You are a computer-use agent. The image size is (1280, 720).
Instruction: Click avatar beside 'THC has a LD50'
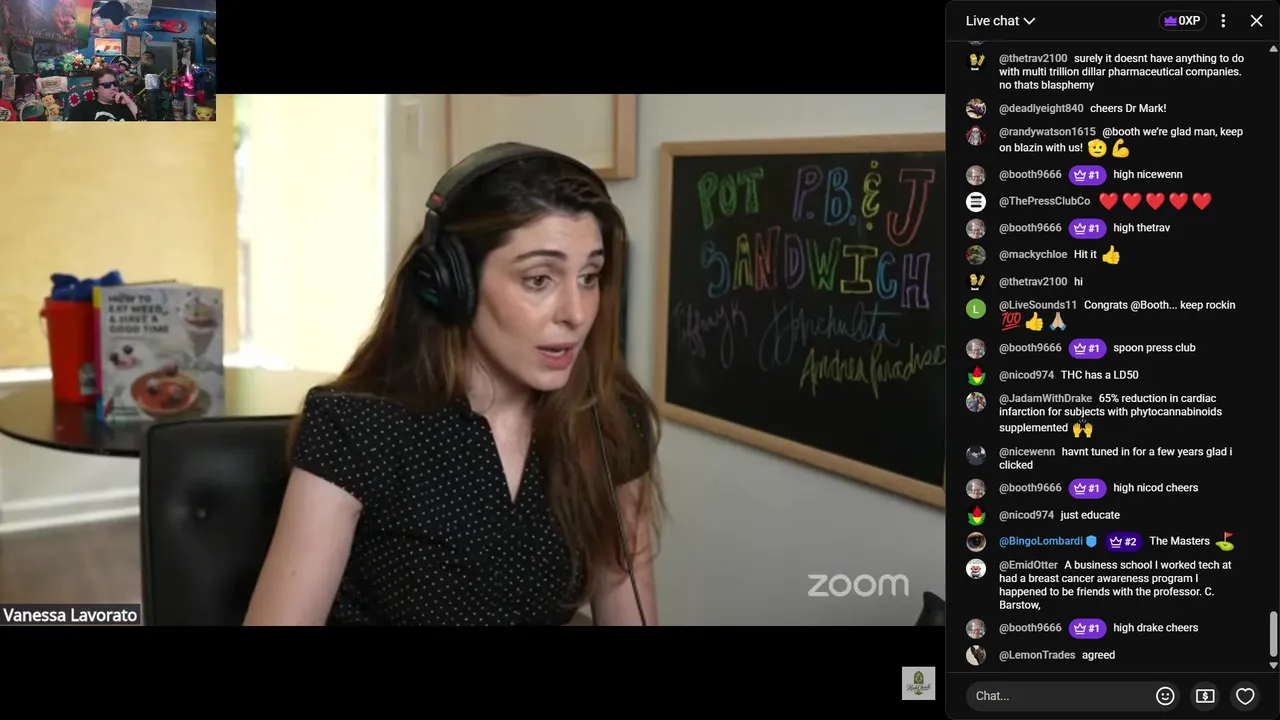[976, 376]
